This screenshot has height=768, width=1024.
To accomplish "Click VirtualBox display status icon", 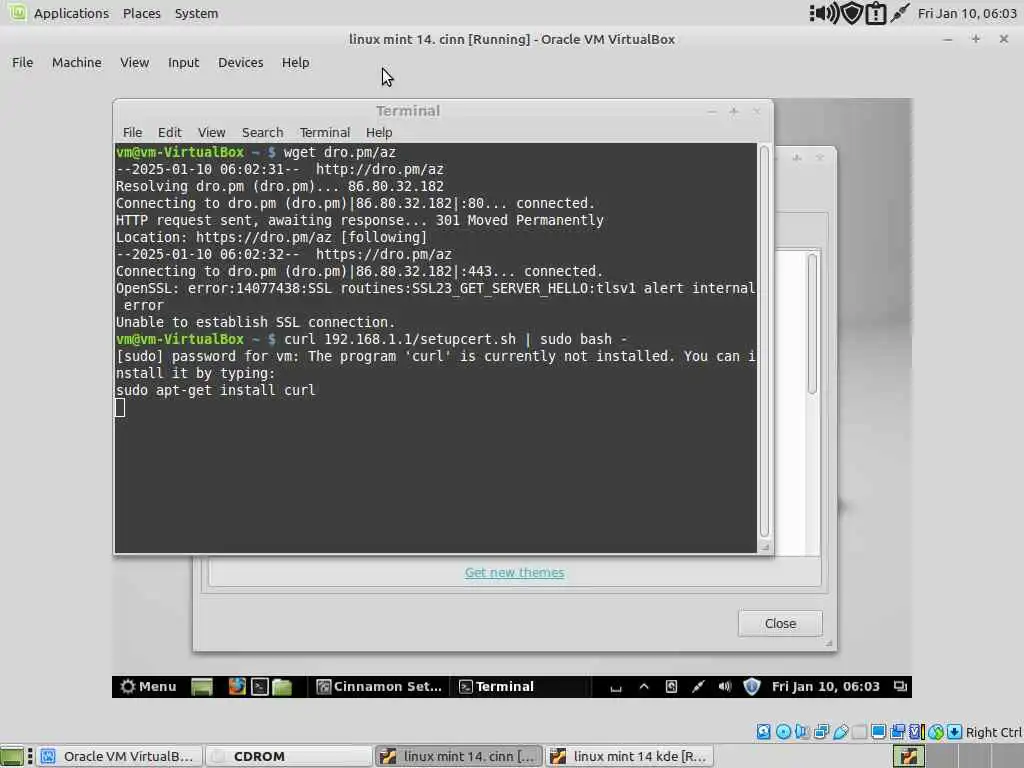I will [x=878, y=732].
